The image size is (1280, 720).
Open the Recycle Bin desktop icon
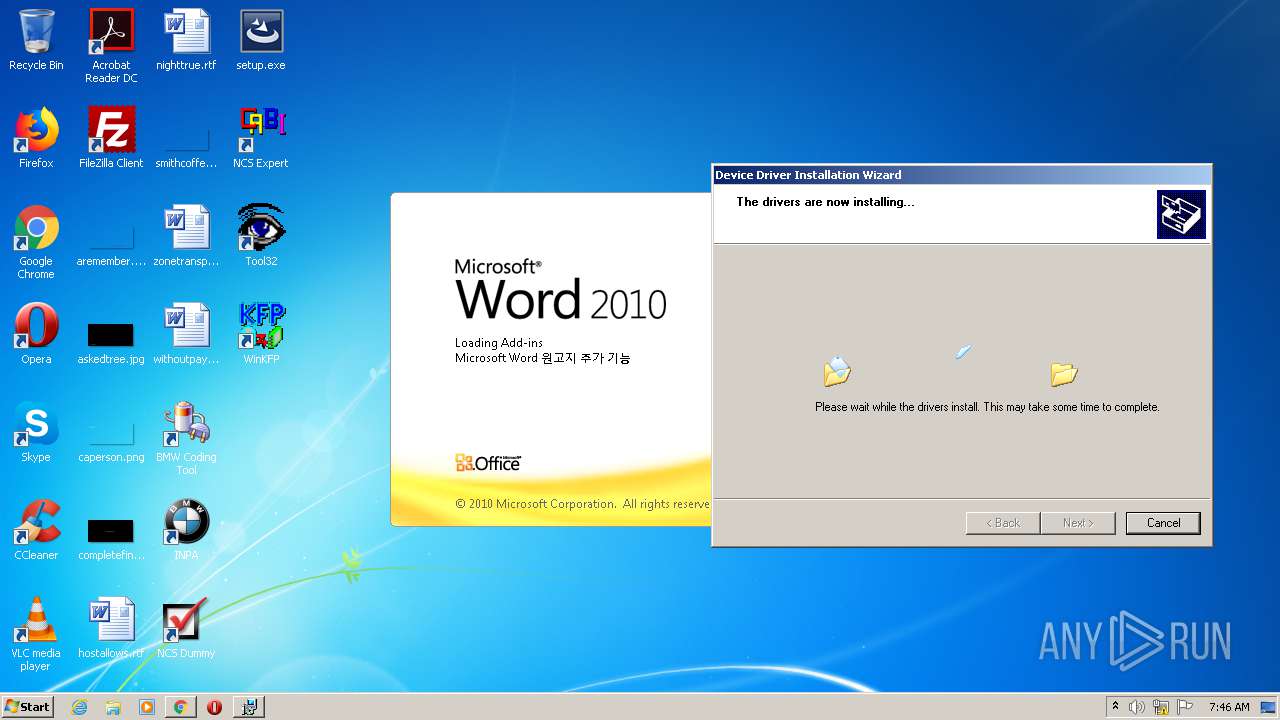[x=36, y=40]
